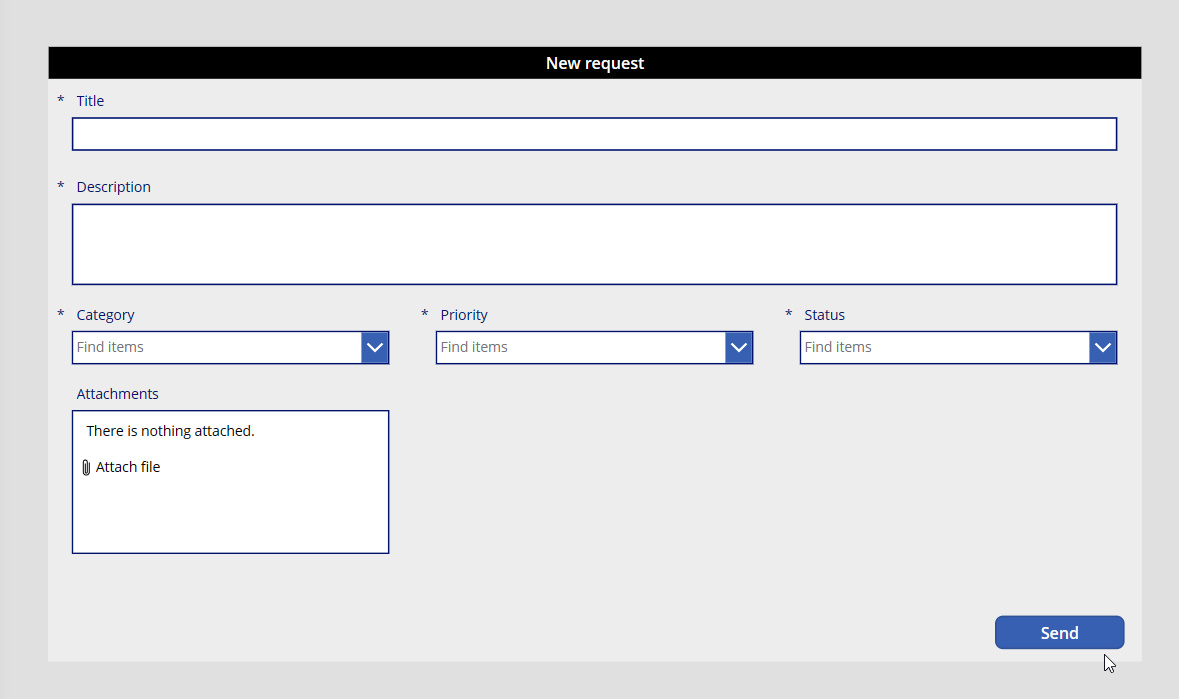Click 'There is nothing attached.' text
This screenshot has height=699, width=1179.
171,431
